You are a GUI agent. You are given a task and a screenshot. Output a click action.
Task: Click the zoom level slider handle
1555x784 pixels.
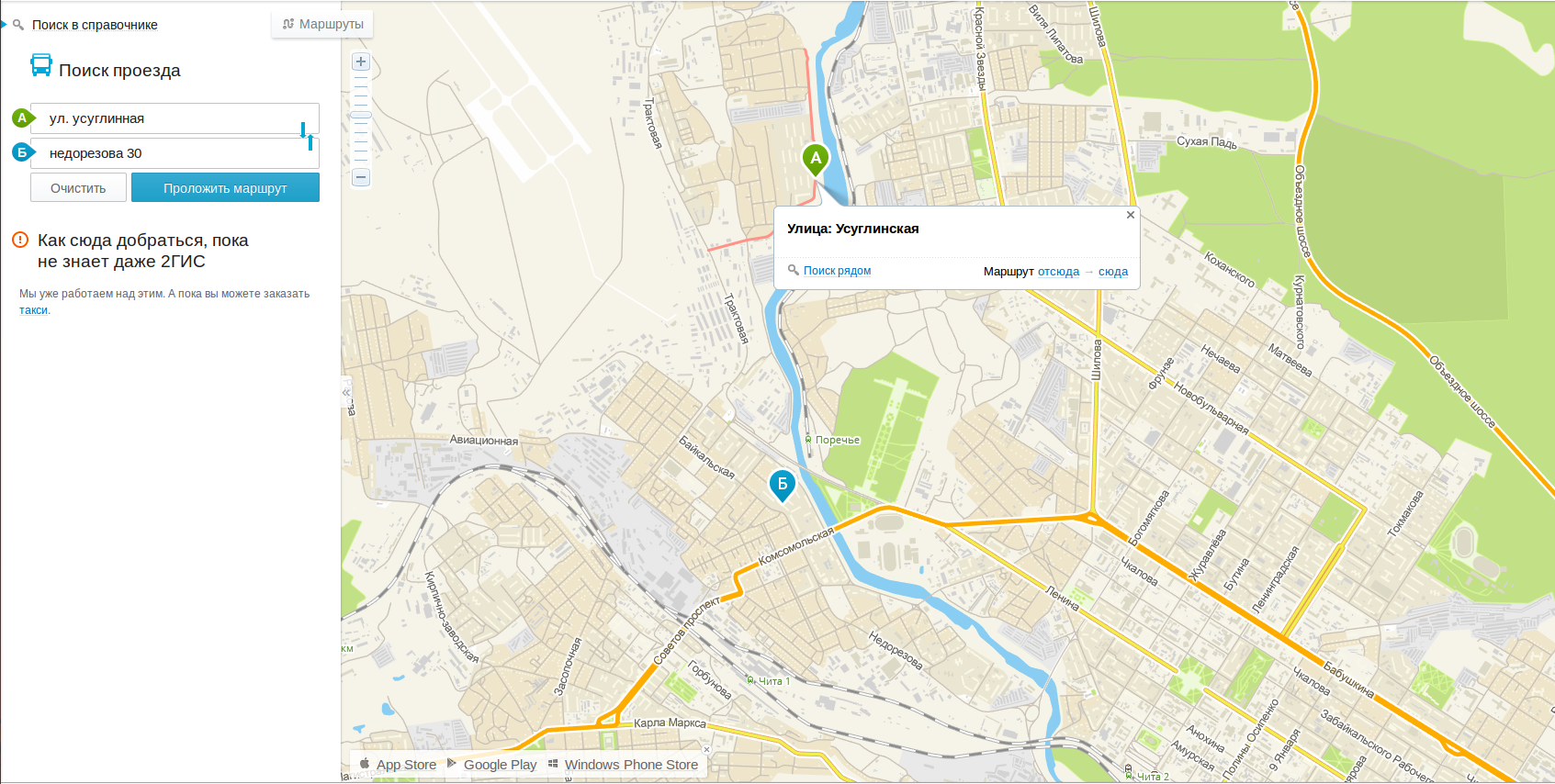[361, 116]
